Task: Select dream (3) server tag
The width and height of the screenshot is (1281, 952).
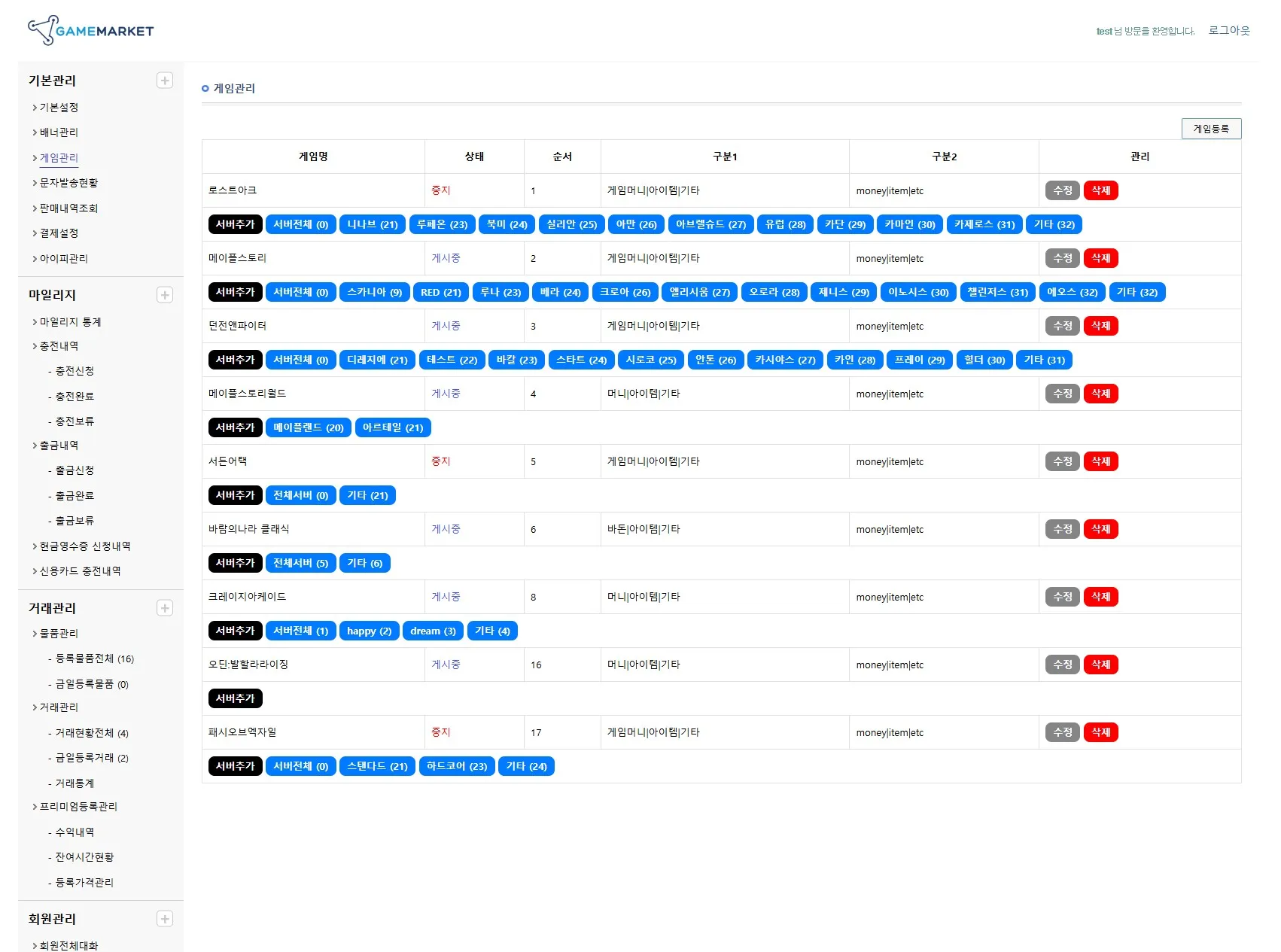Action: [x=434, y=631]
